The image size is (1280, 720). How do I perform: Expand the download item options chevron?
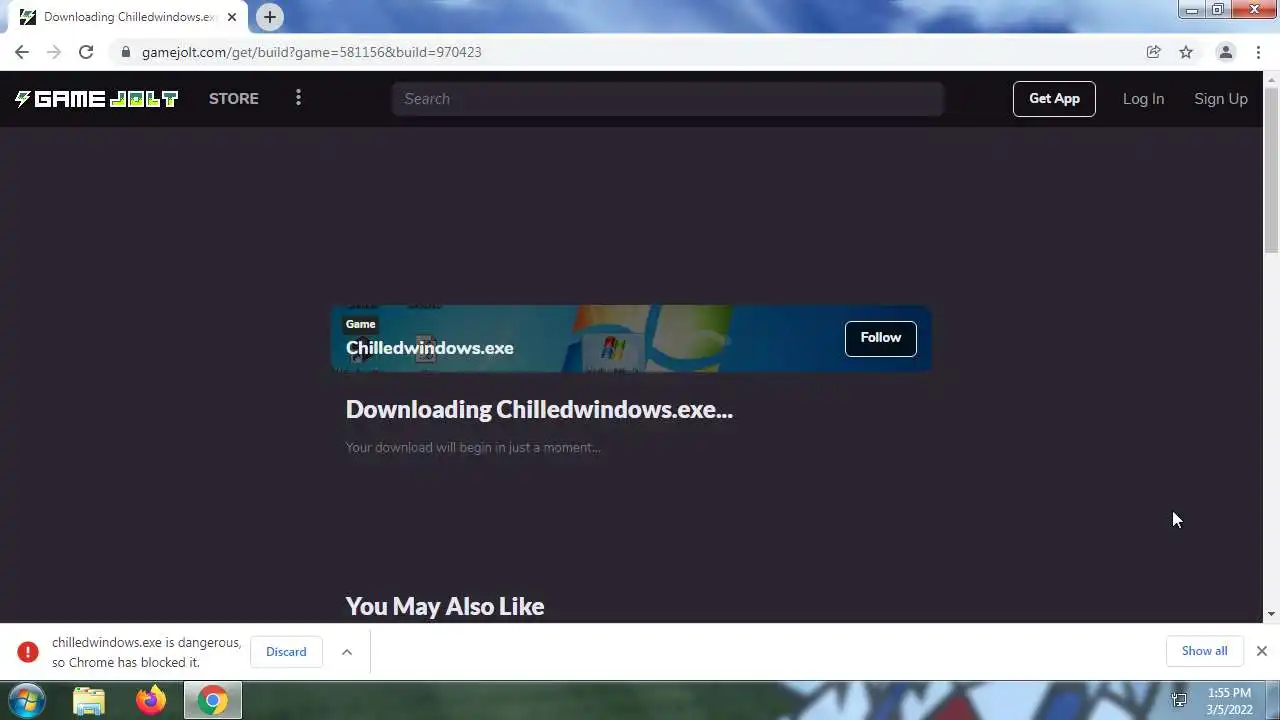click(347, 652)
